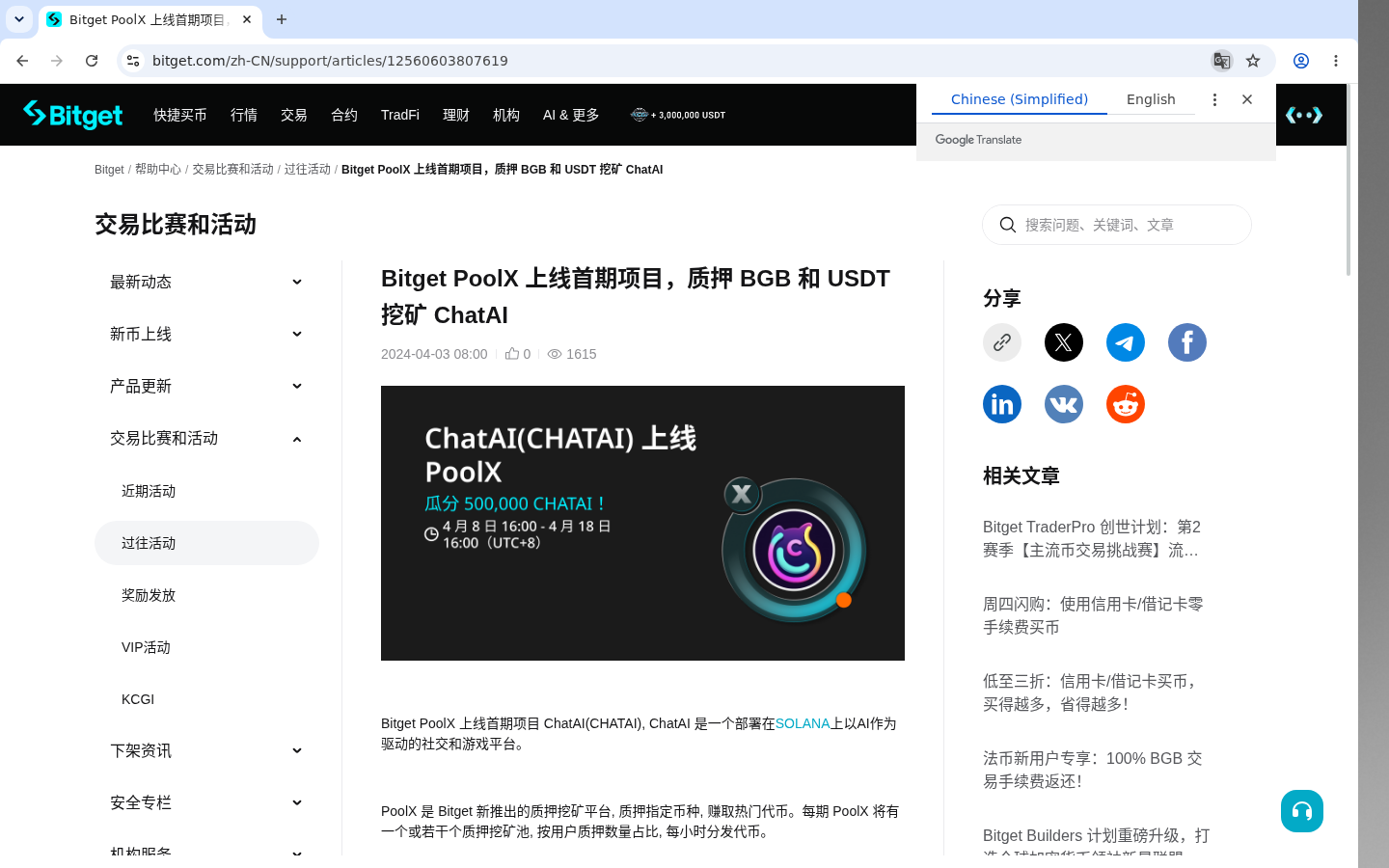Click the ChatAI PoolX banner image
Image resolution: width=1389 pixels, height=868 pixels.
[x=642, y=523]
